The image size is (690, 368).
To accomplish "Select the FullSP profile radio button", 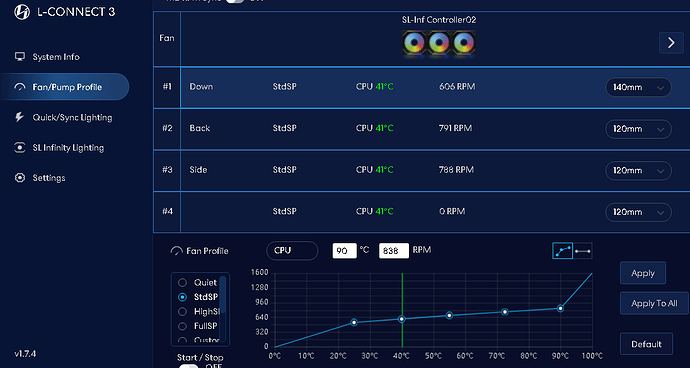I will (182, 326).
